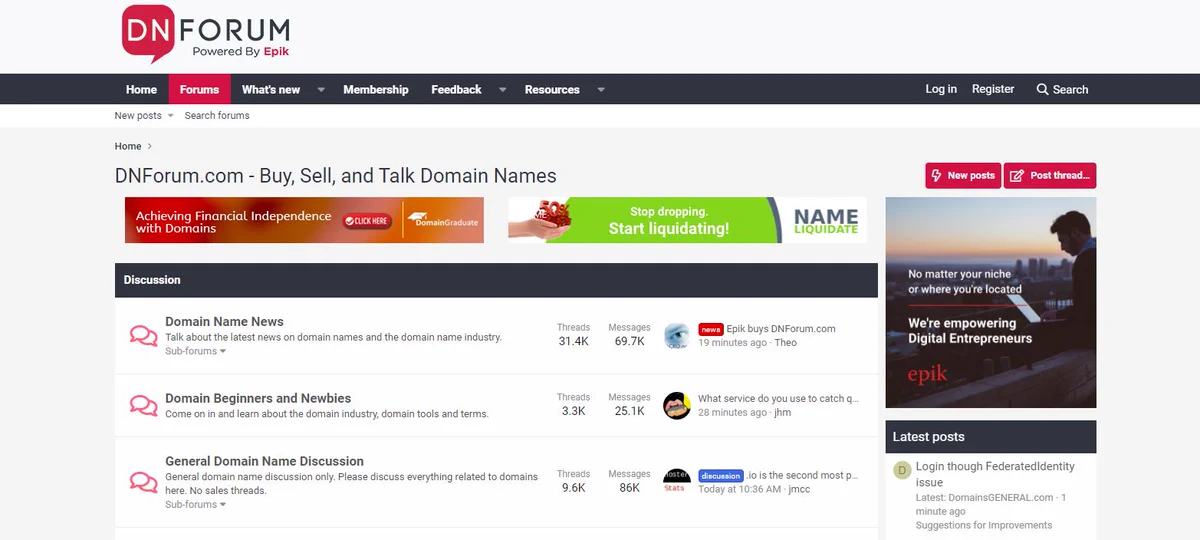
Task: Click the 28 minutes ago timestamp
Action: (x=732, y=412)
